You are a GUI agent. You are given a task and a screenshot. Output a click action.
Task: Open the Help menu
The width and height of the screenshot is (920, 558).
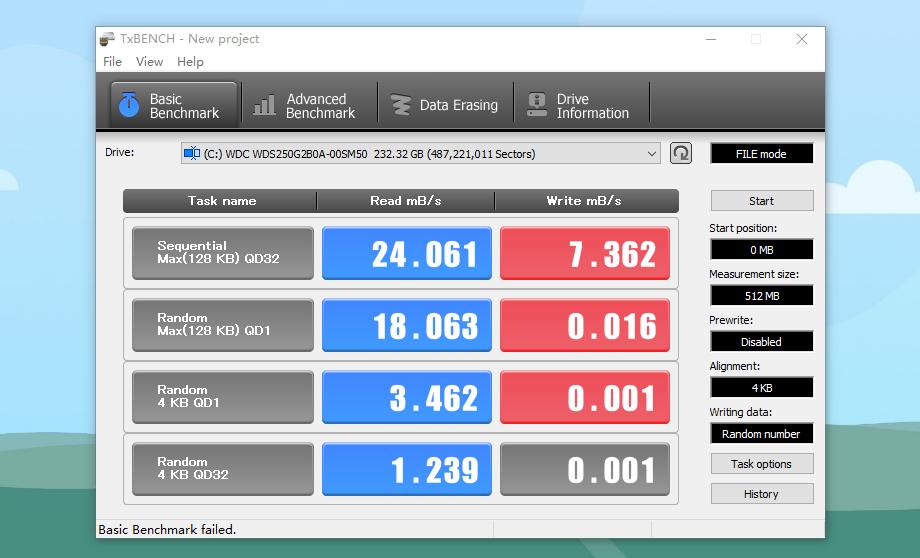pos(190,62)
